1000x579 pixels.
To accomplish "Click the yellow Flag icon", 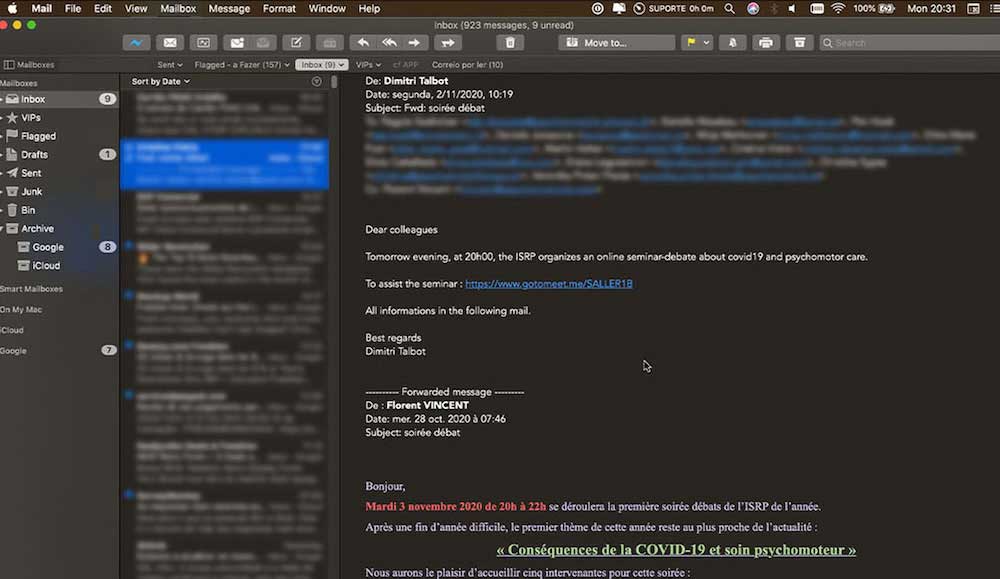I will pyautogui.click(x=691, y=43).
